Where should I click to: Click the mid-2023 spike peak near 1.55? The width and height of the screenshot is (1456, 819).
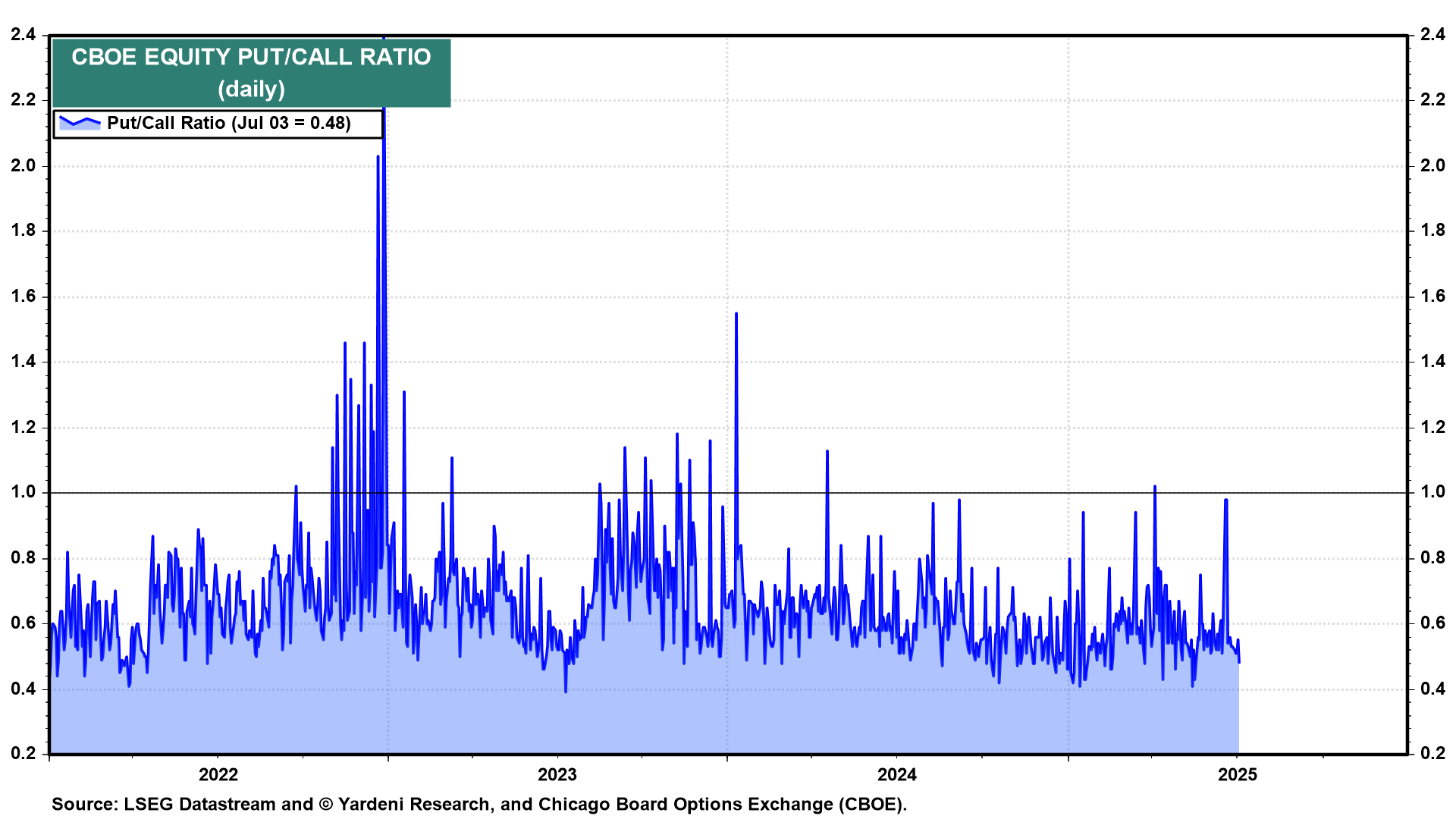736,314
